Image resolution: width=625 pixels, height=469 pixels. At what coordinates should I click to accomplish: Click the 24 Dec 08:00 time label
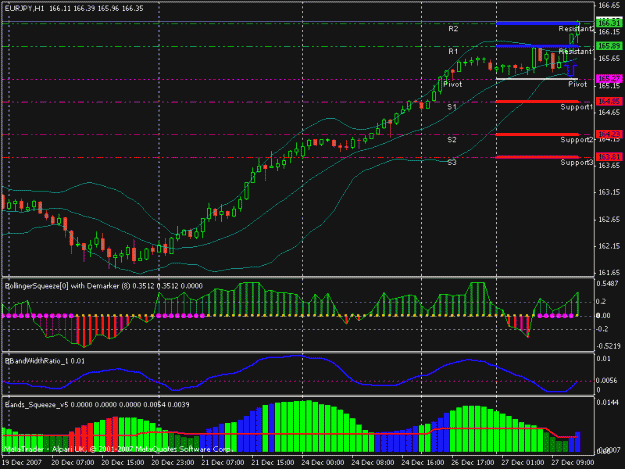click(x=372, y=463)
